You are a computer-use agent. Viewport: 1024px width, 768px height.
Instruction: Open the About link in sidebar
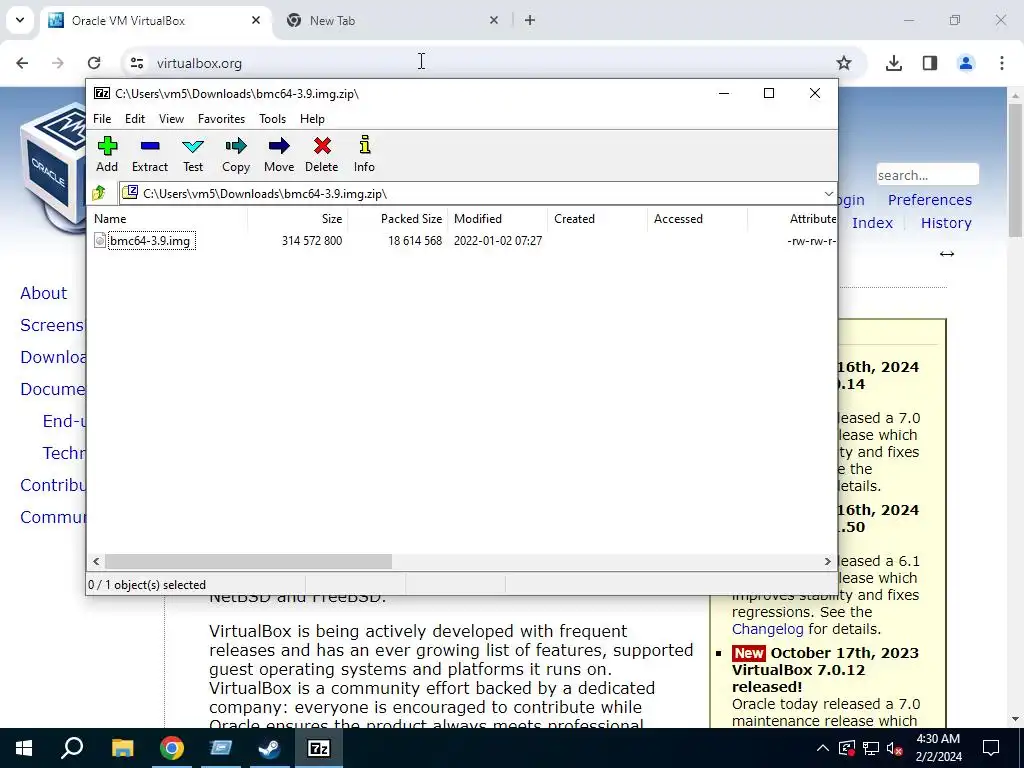point(43,293)
